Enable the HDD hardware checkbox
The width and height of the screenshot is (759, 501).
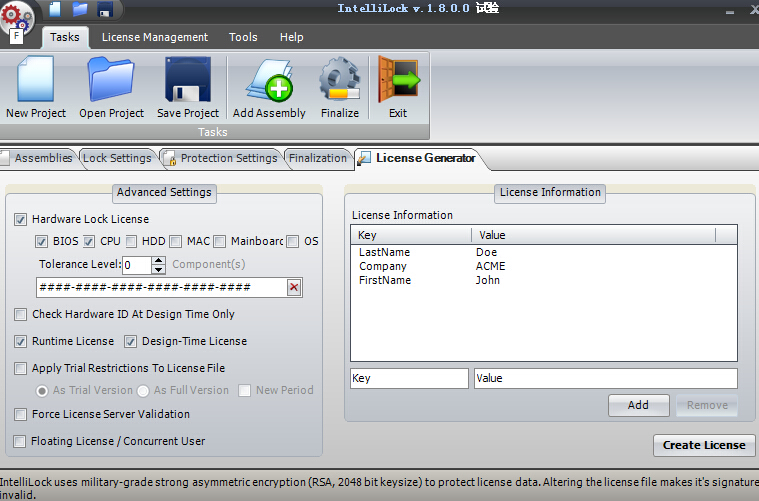tap(131, 241)
